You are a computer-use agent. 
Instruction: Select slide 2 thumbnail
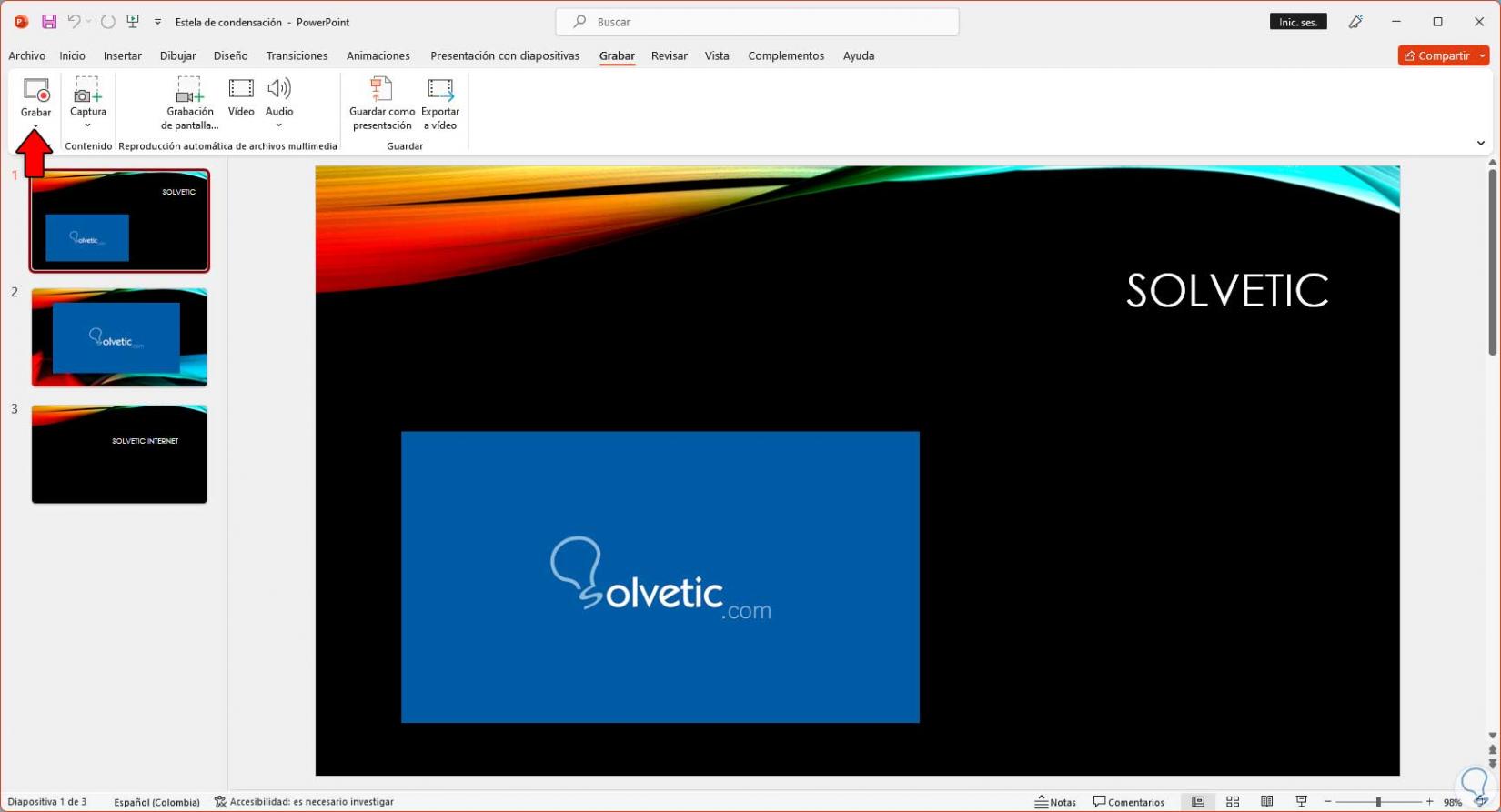tap(119, 337)
